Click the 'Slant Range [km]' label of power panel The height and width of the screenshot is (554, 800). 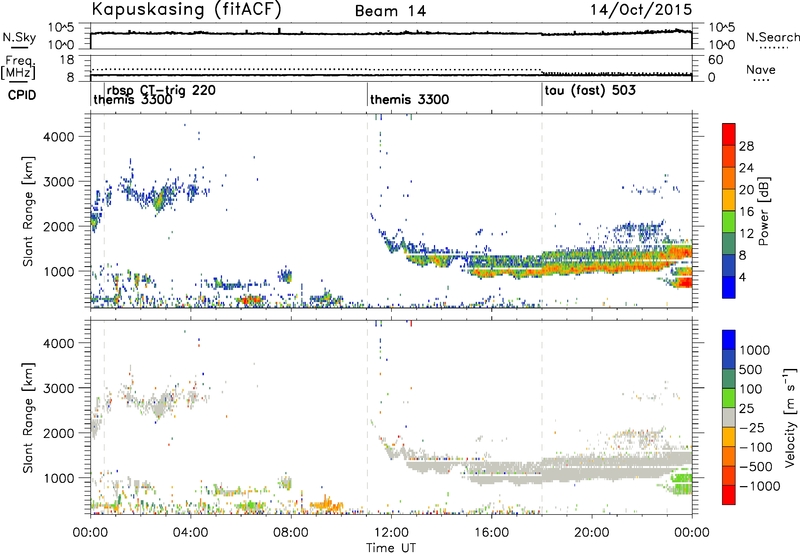click(28, 211)
